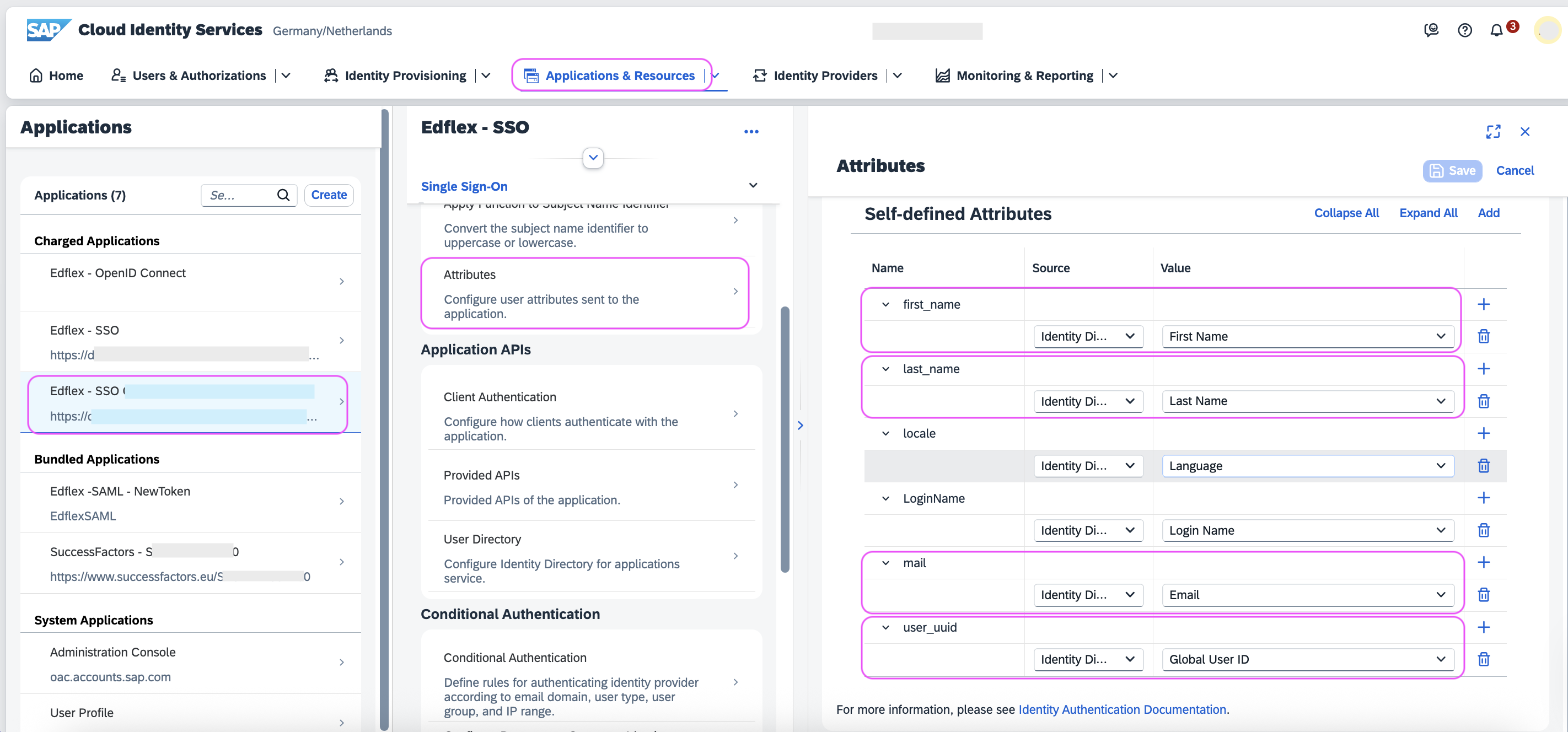Add a value to user_uuid attribute
1568x732 pixels.
[1484, 627]
